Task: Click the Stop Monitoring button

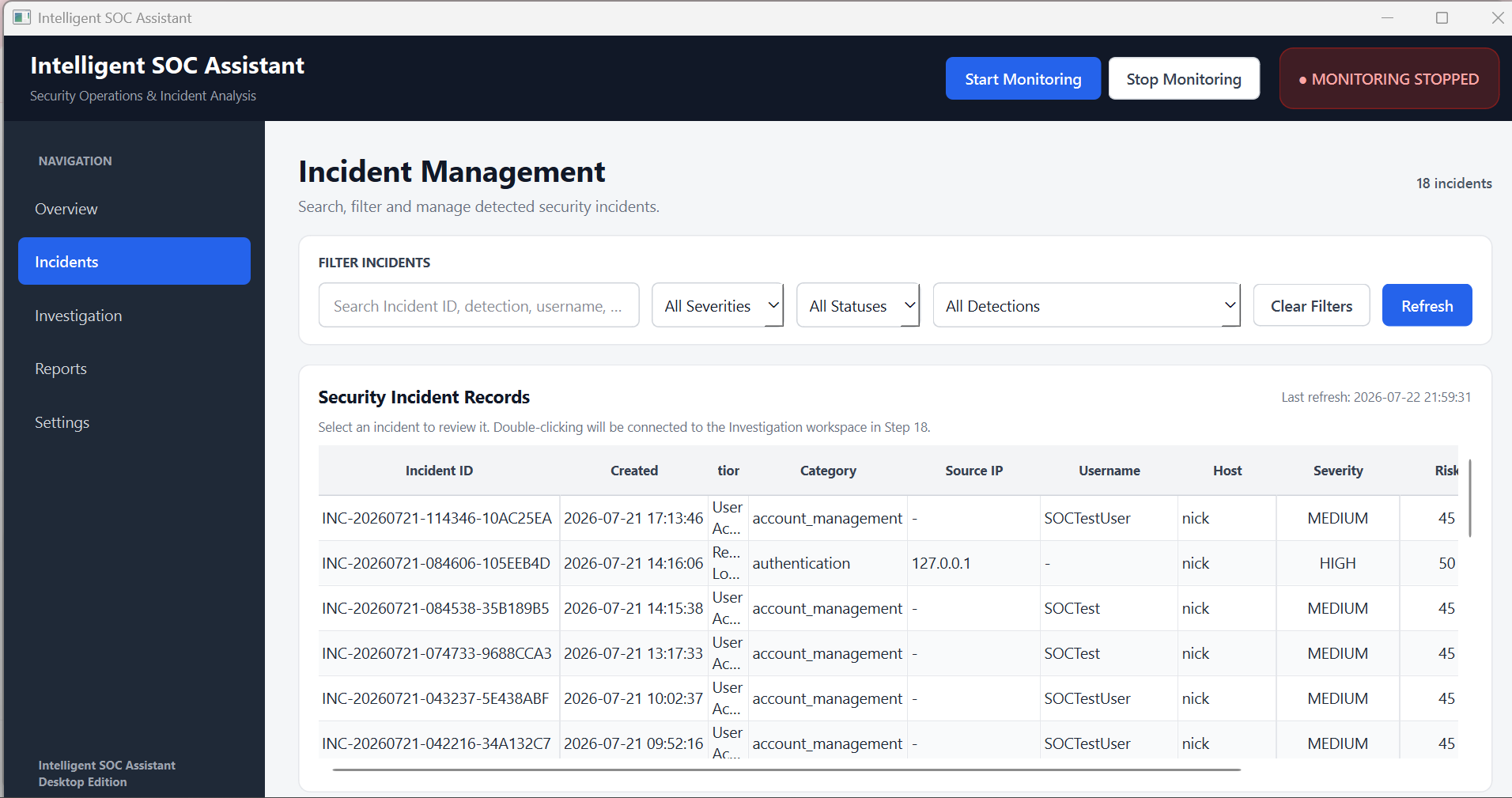Action: click(x=1184, y=78)
